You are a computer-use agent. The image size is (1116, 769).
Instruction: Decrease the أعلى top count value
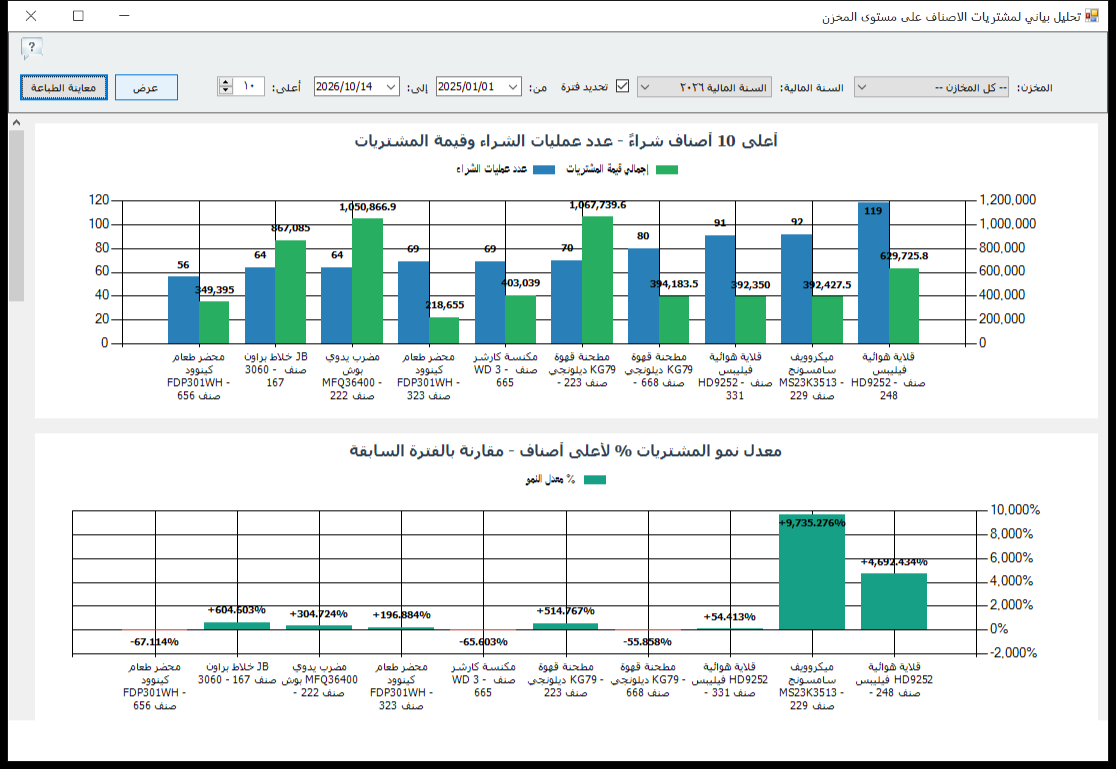point(226,91)
